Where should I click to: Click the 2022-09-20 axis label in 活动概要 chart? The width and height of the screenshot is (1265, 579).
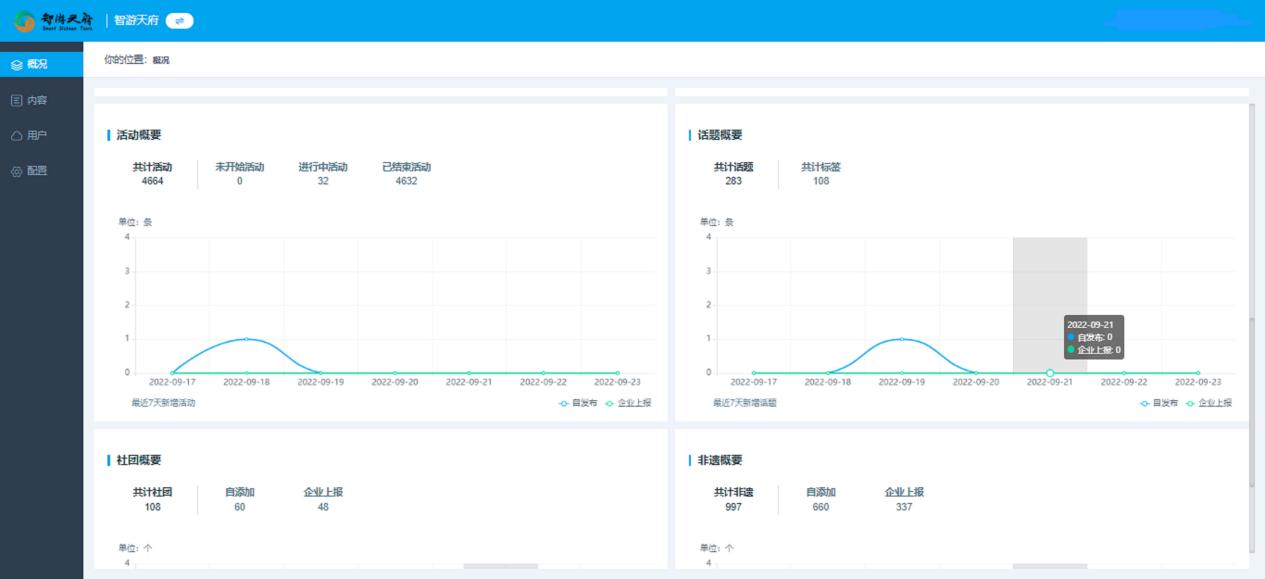[395, 381]
